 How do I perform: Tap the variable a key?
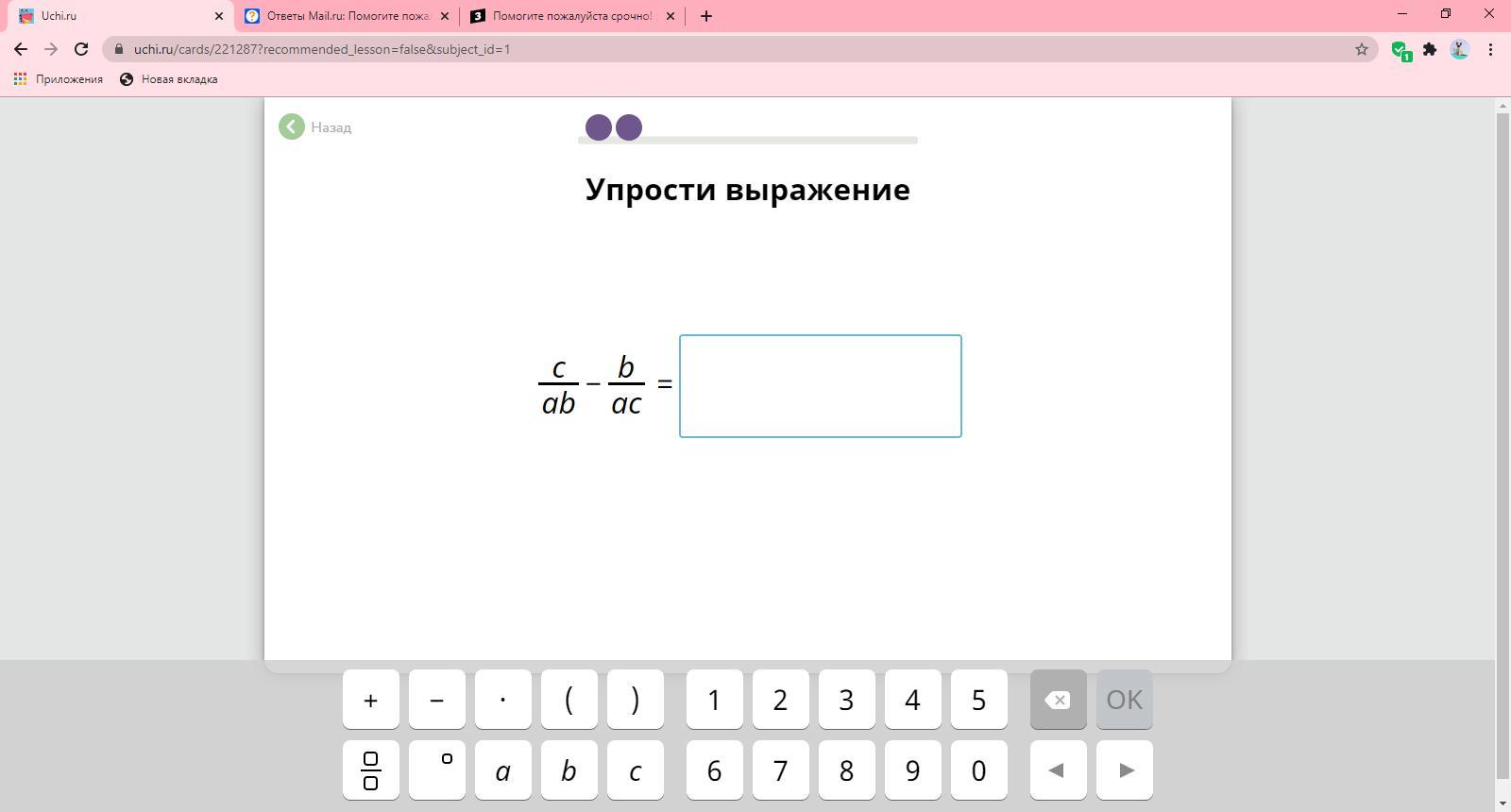(503, 770)
